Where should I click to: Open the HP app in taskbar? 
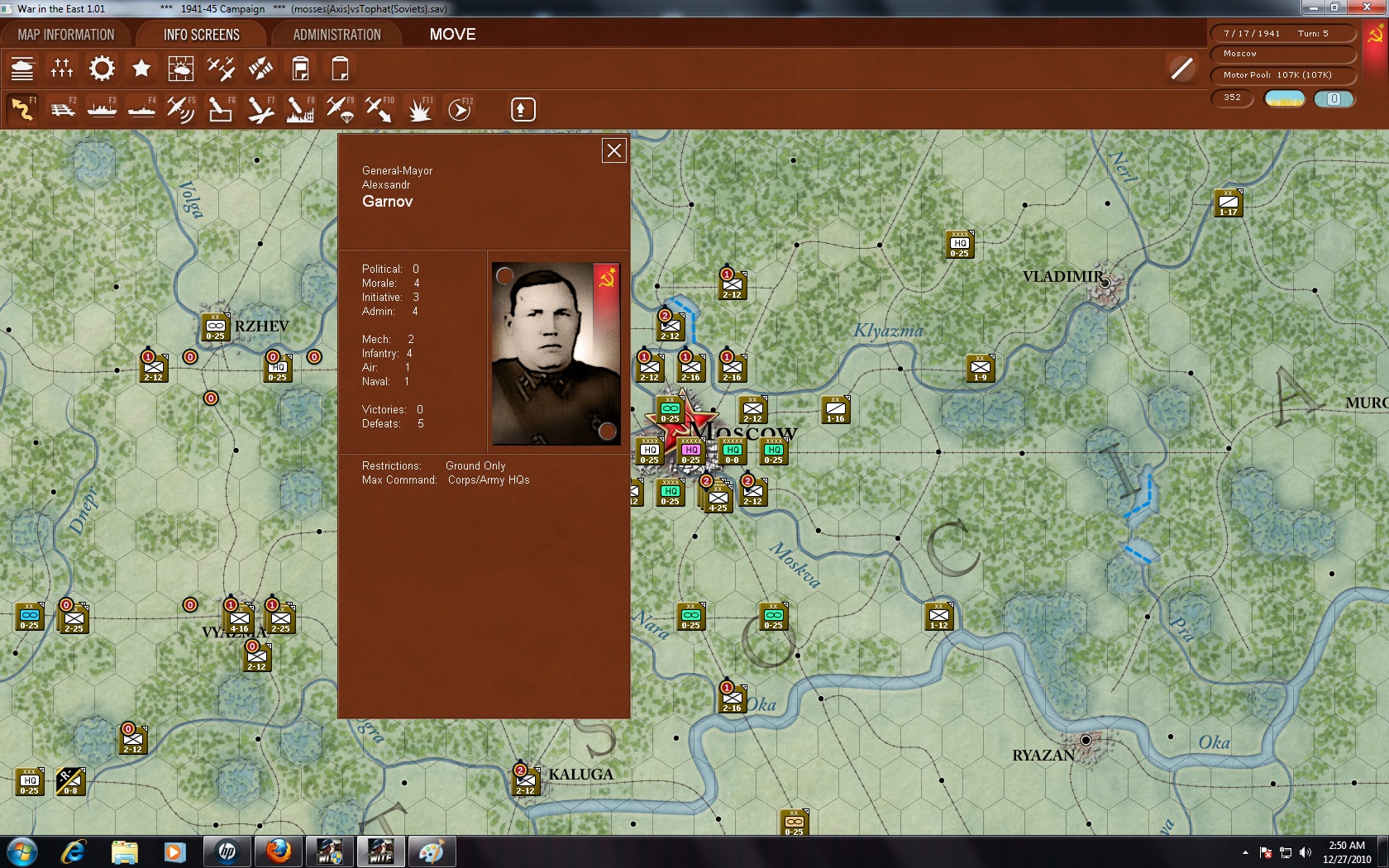227,851
